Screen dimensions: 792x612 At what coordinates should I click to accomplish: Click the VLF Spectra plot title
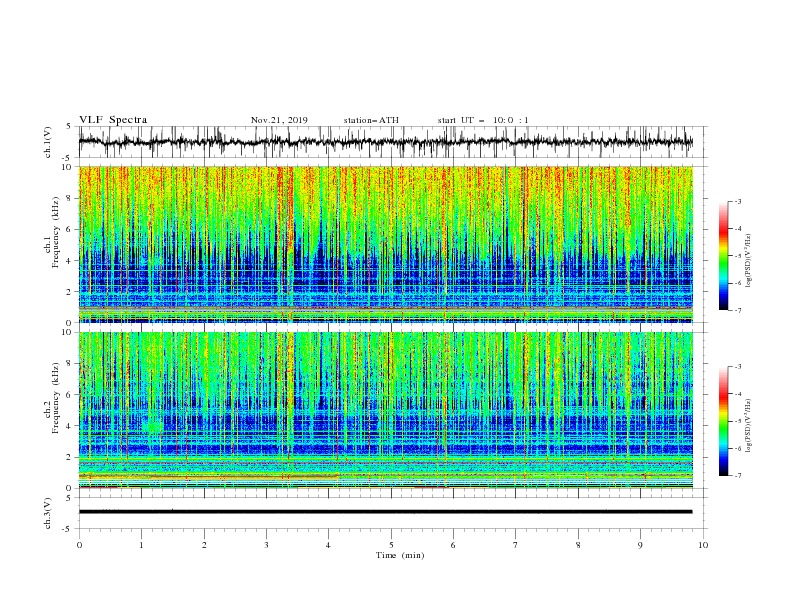[113, 120]
